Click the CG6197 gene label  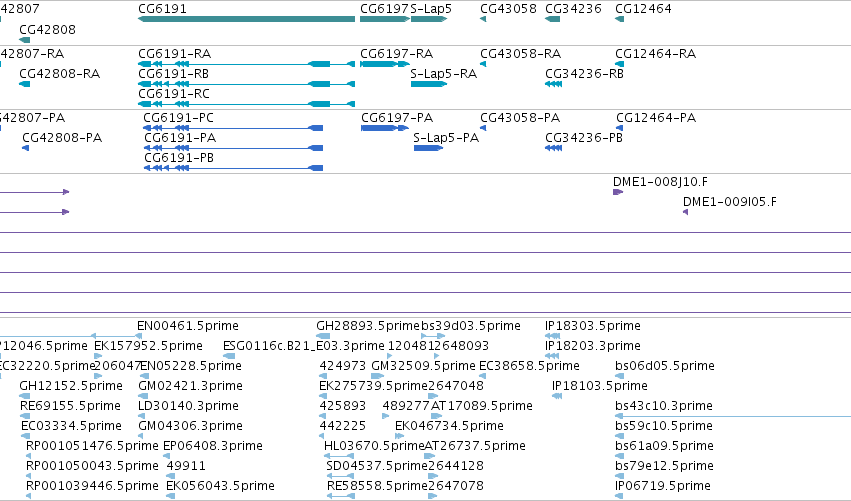[384, 9]
